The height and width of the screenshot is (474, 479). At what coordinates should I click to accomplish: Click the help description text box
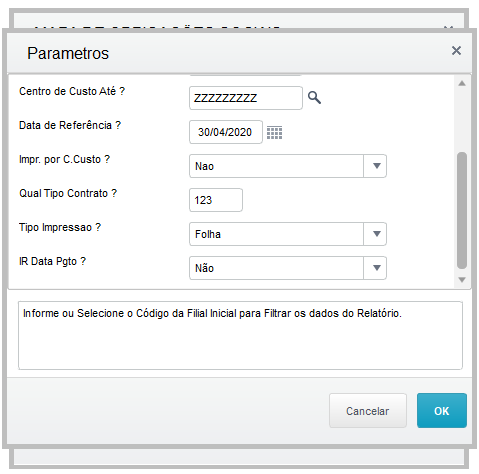pyautogui.click(x=240, y=336)
